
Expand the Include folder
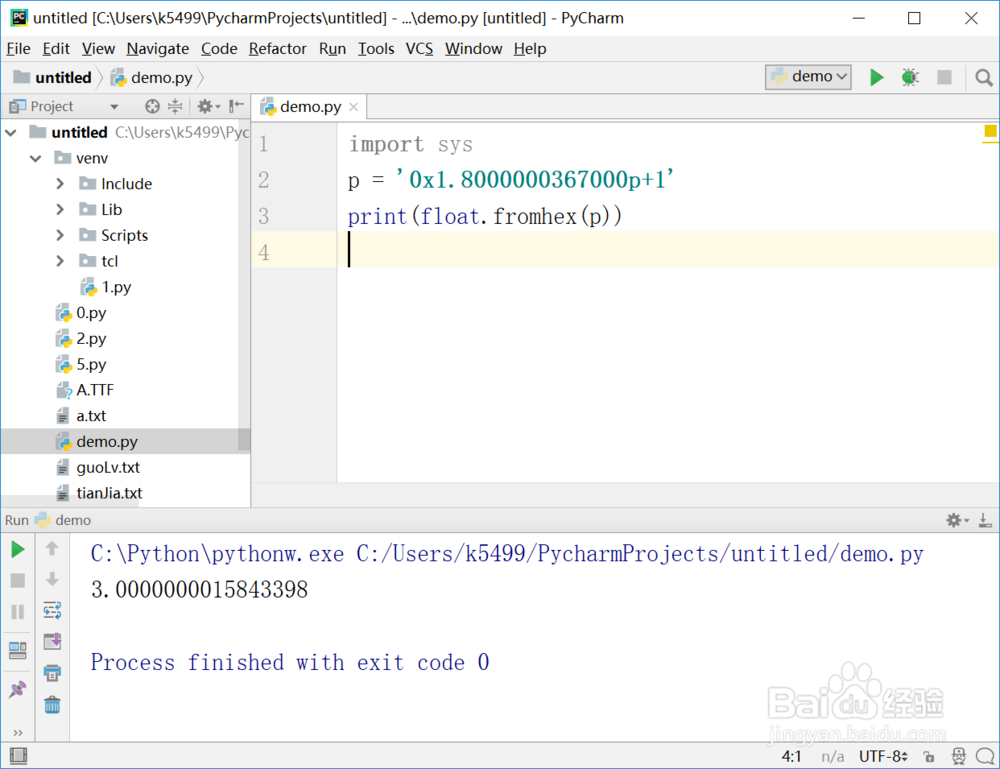60,184
